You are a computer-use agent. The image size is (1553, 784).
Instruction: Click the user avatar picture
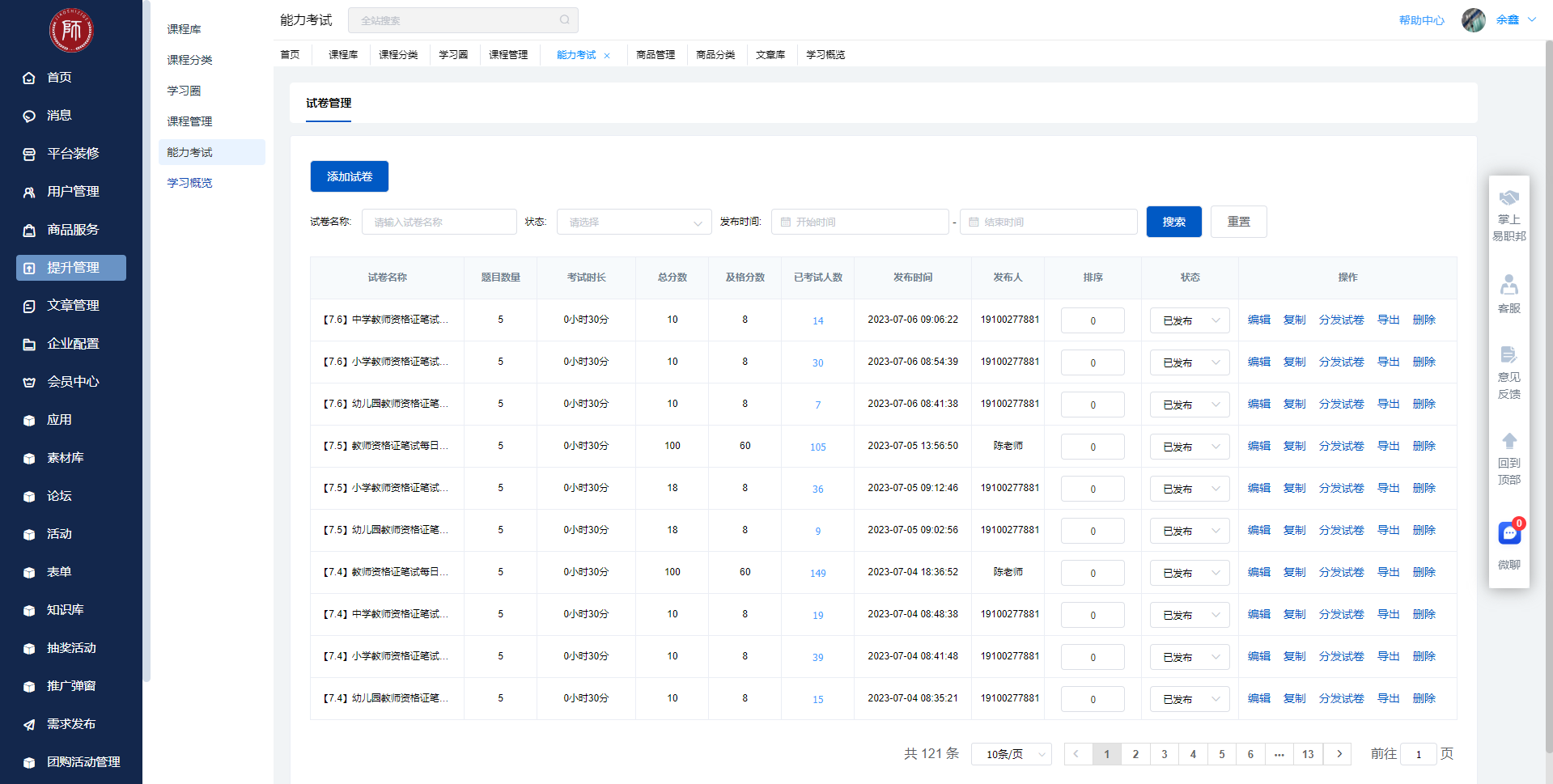[x=1473, y=20]
